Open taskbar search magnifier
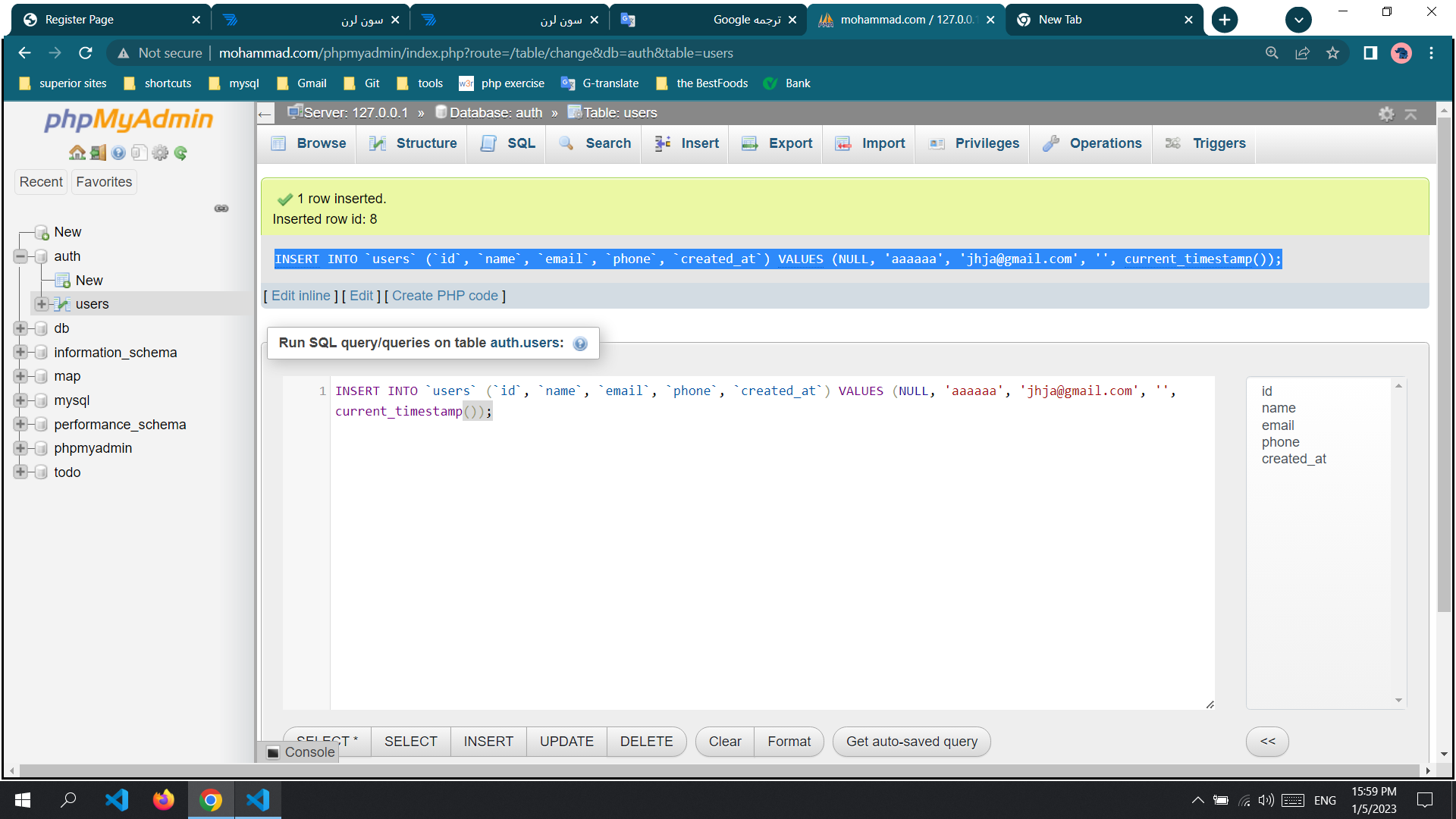This screenshot has width=1456, height=819. pyautogui.click(x=68, y=800)
